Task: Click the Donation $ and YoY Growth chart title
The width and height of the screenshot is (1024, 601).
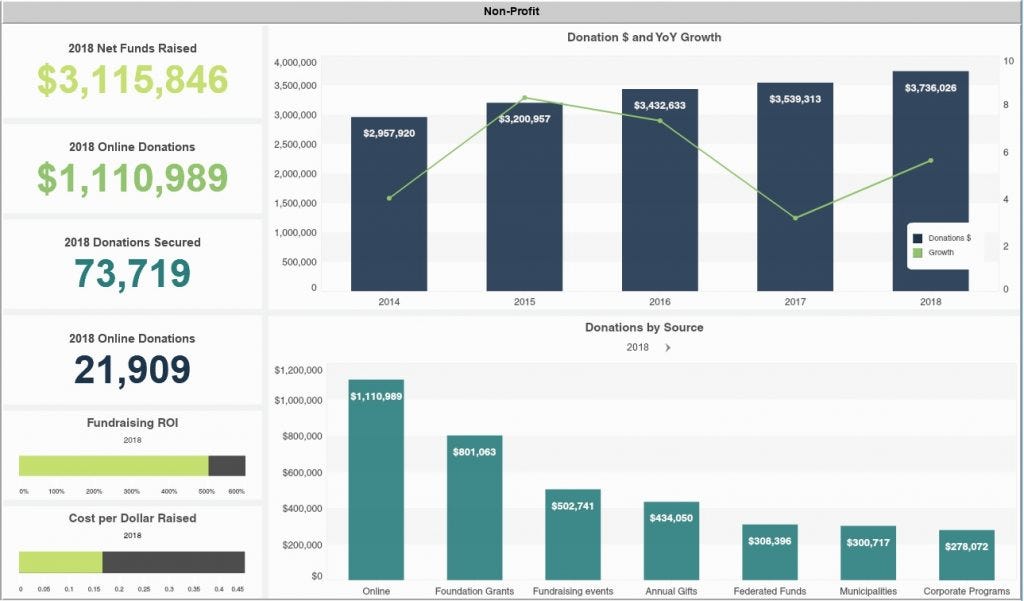Action: (x=645, y=37)
